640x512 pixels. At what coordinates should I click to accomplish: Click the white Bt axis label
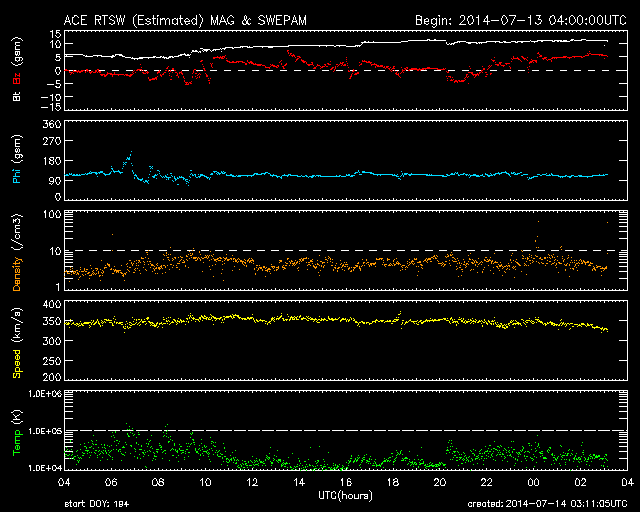click(17, 96)
